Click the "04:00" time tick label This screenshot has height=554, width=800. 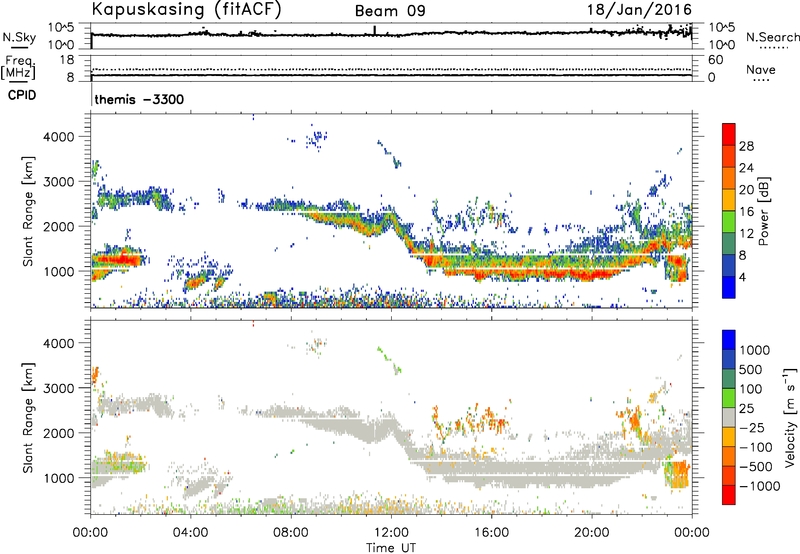pyautogui.click(x=190, y=533)
